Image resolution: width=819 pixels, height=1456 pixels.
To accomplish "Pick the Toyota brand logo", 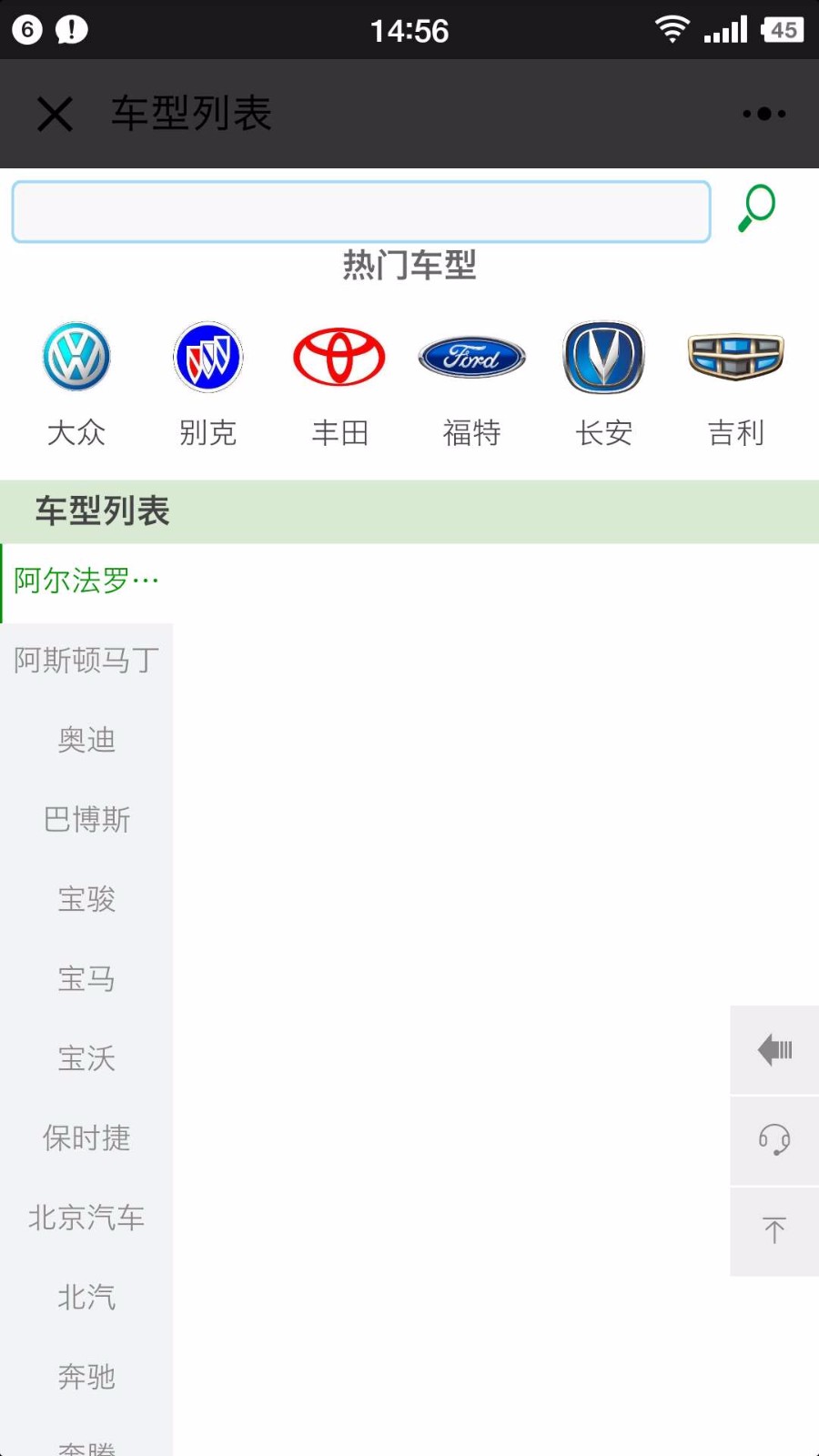I will (x=339, y=357).
